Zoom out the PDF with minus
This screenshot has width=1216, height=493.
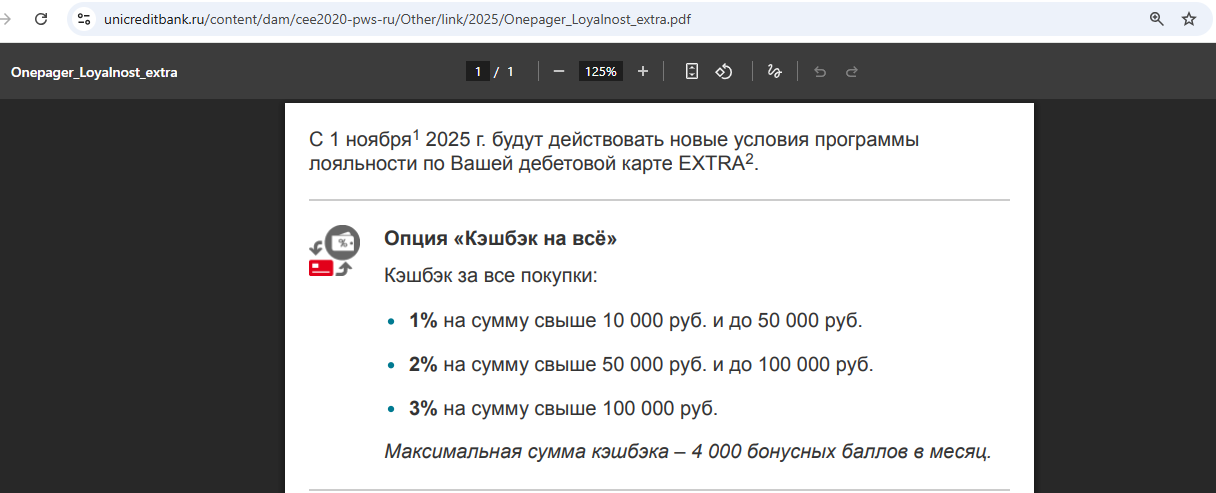click(559, 71)
